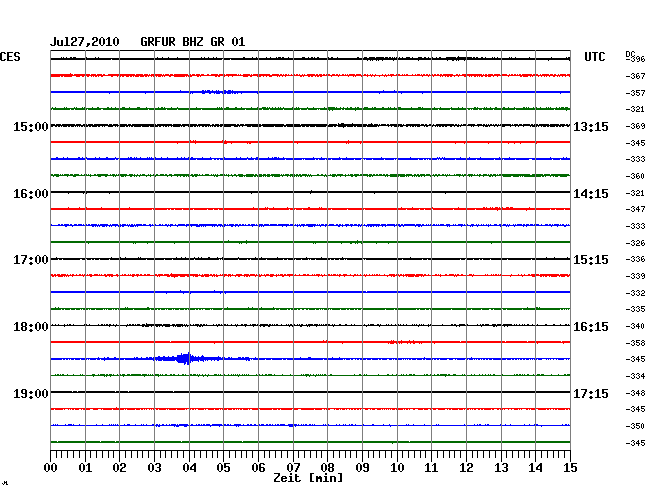The height and width of the screenshot is (494, 650).
Task: Click the 13:15 UTC time label
Action: pyautogui.click(x=591, y=126)
